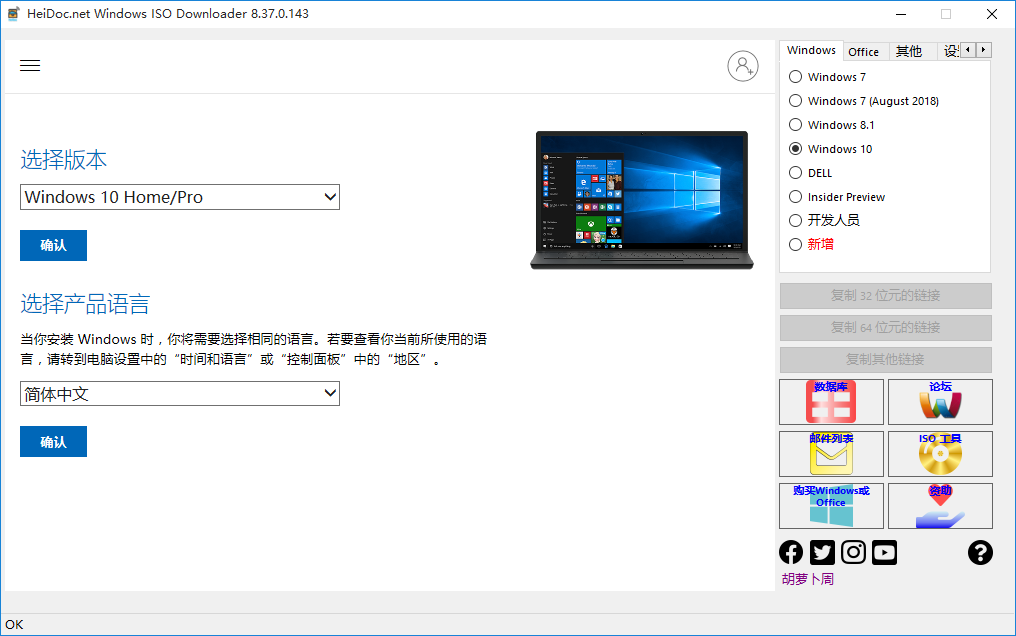
Task: Click the 资助 donate heart button
Action: 940,506
